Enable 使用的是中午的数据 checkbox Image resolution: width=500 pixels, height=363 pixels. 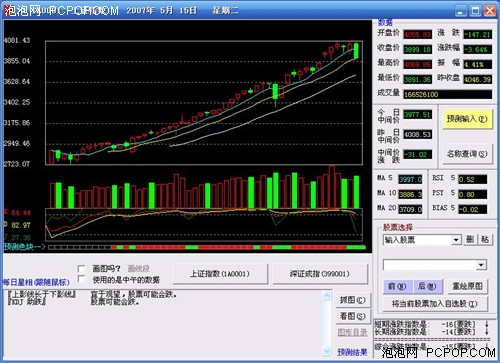pyautogui.click(x=81, y=279)
